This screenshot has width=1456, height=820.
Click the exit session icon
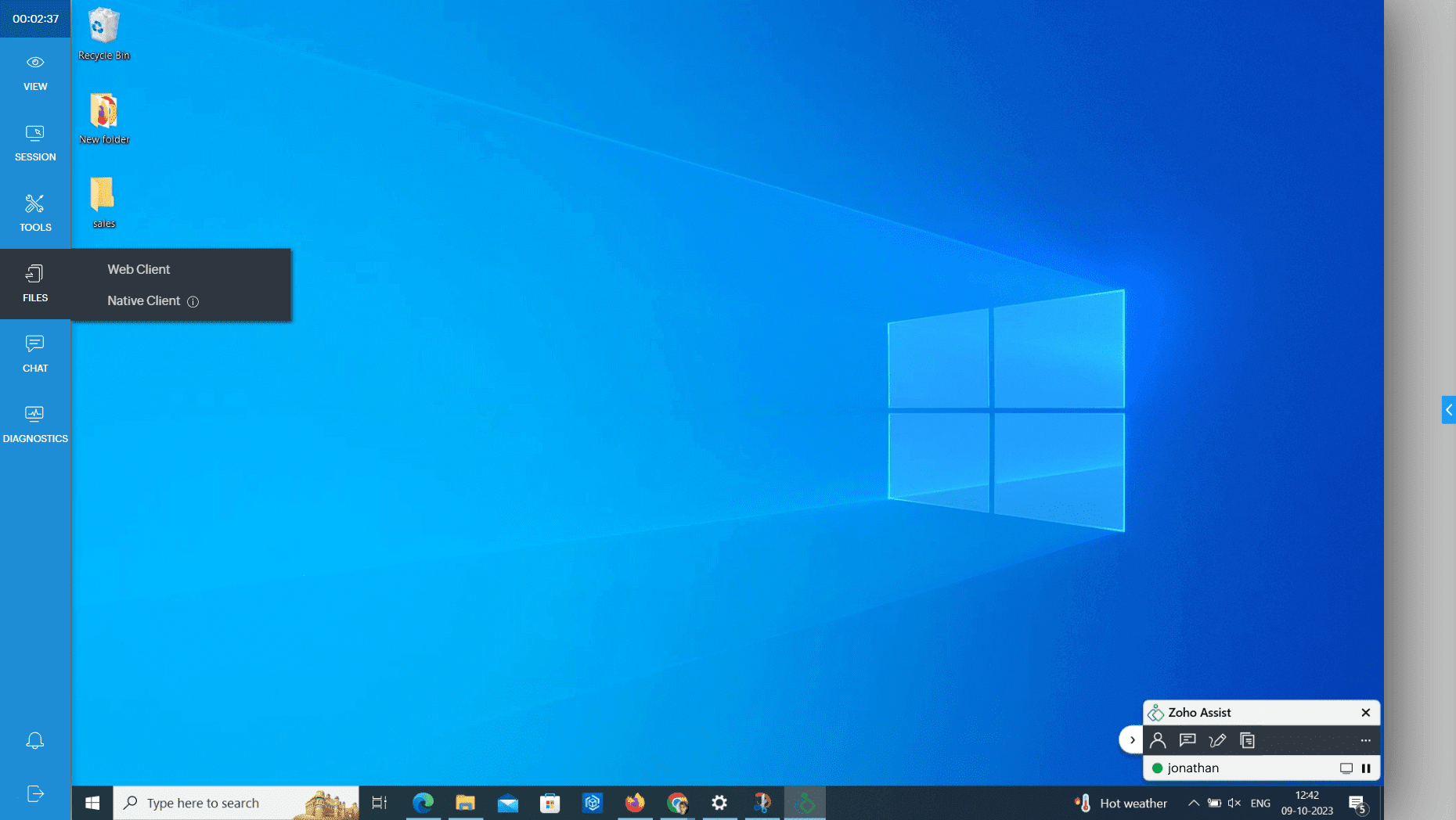35,793
